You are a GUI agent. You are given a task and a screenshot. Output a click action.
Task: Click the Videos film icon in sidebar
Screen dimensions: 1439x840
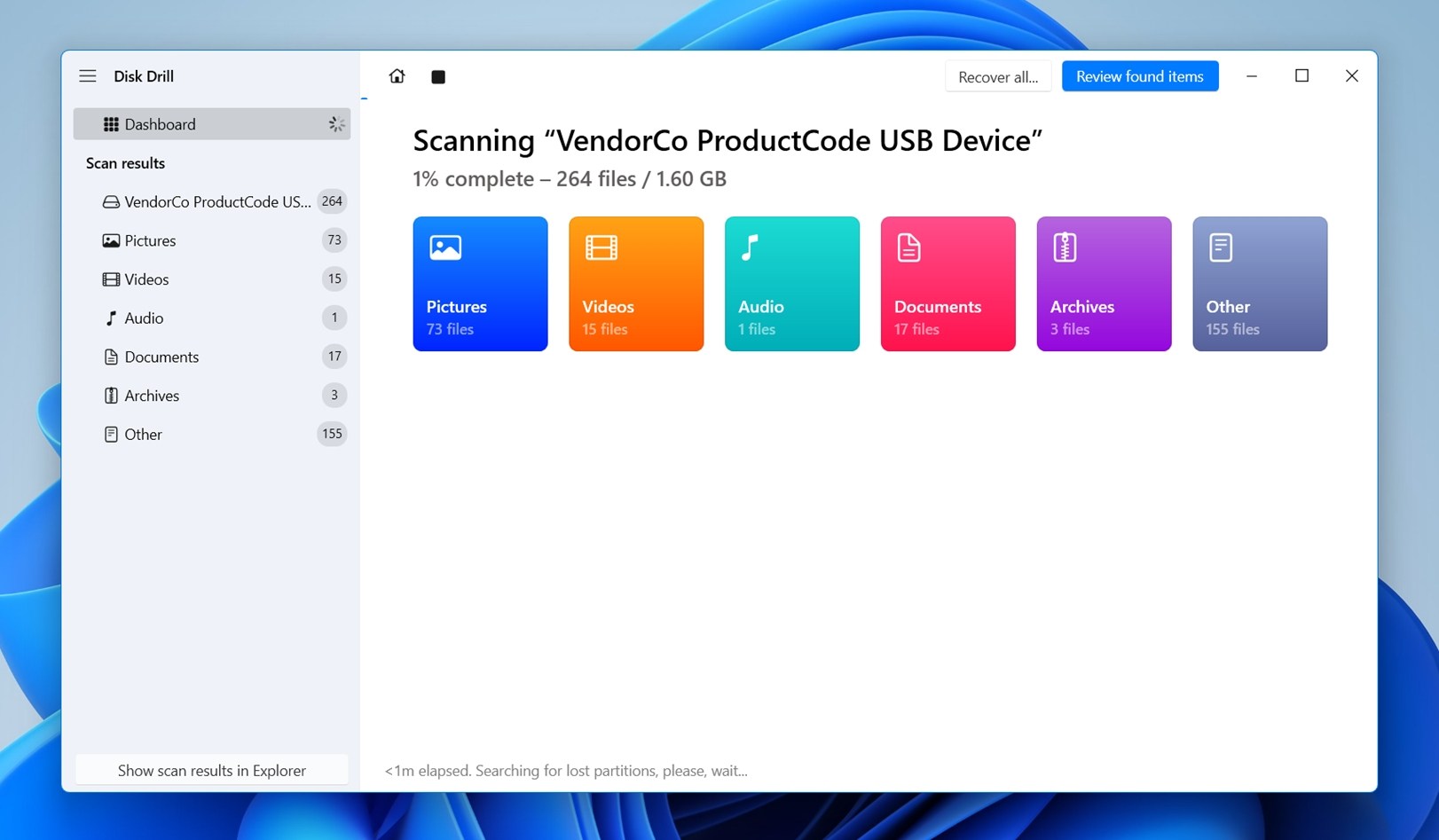point(111,279)
